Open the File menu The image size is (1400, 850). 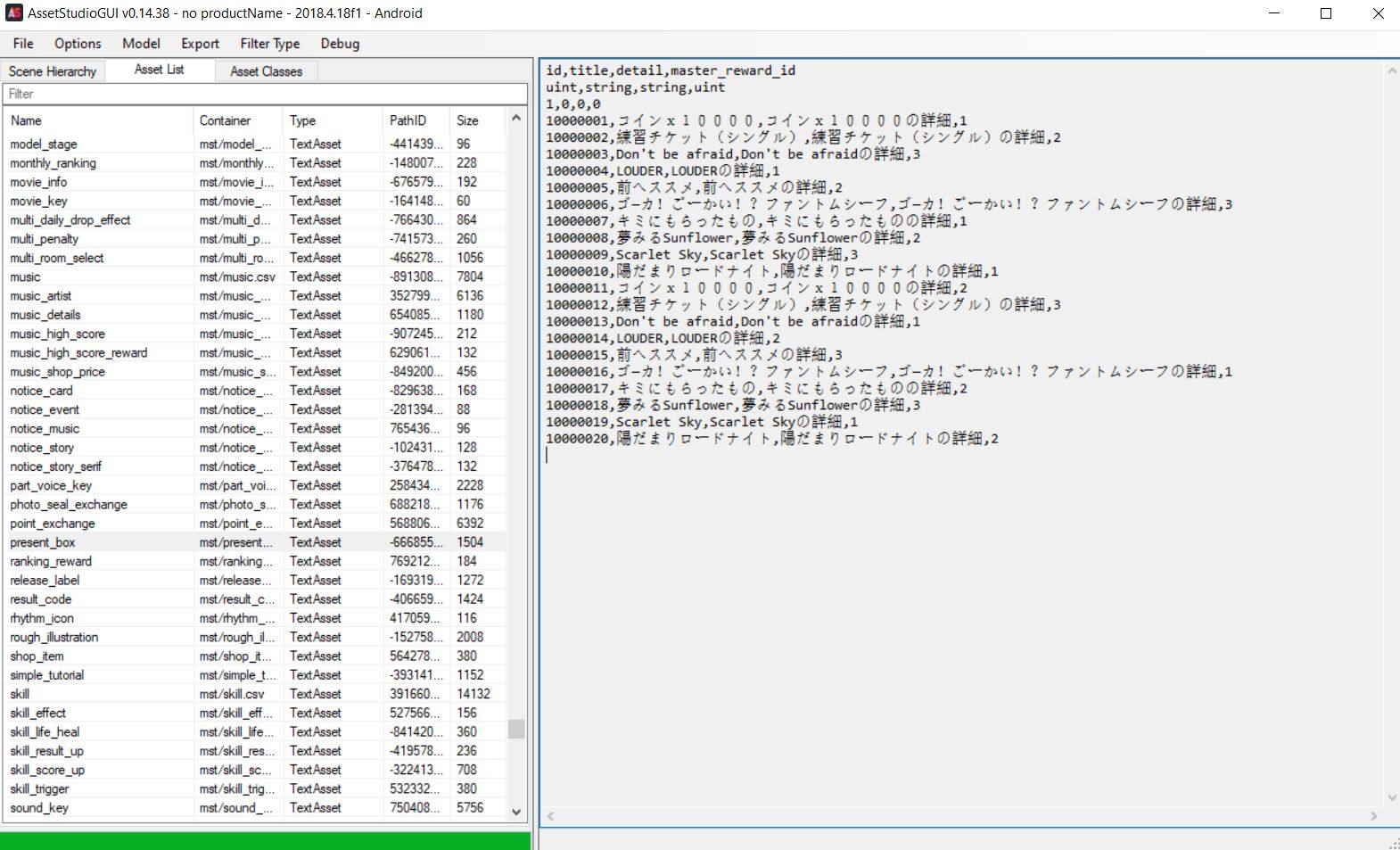23,44
